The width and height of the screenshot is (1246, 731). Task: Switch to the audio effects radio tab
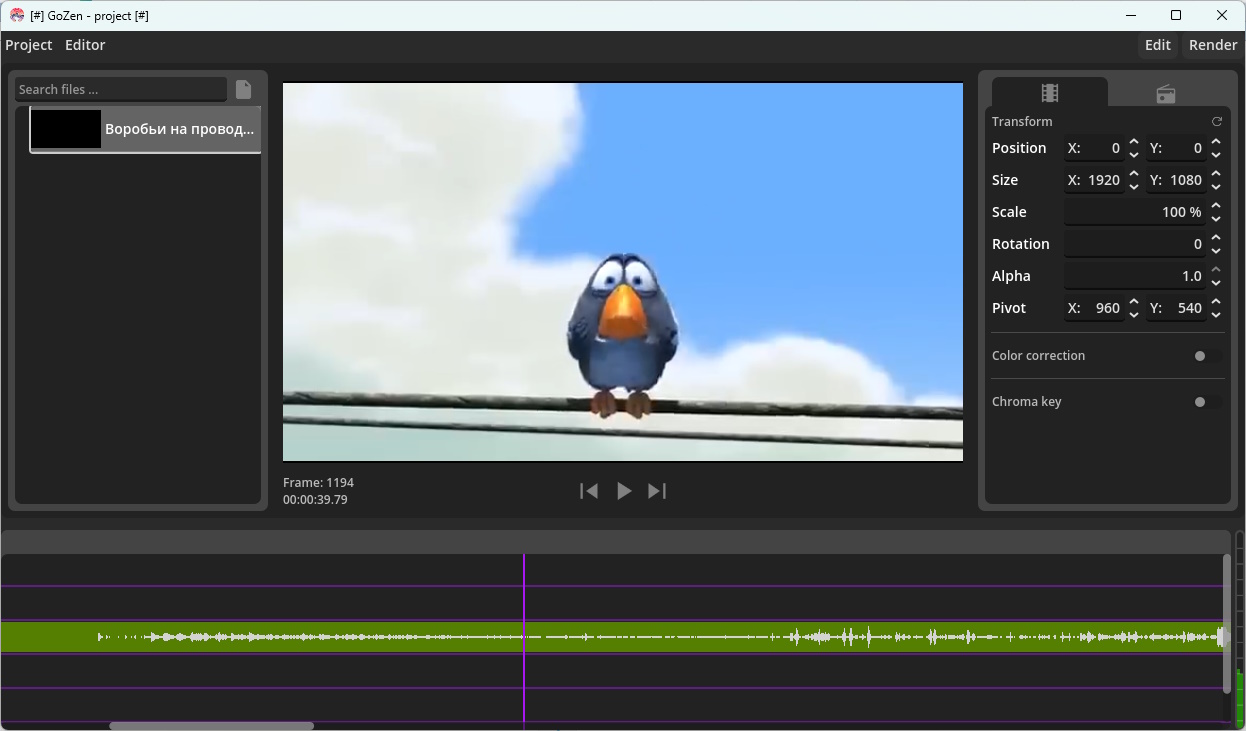pos(1165,94)
